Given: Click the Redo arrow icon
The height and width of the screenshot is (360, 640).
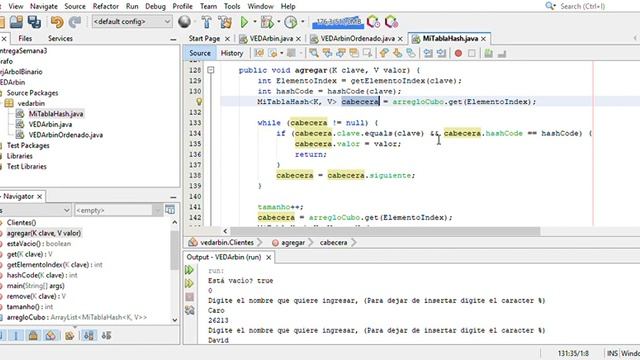Looking at the screenshot, I should click(x=75, y=22).
